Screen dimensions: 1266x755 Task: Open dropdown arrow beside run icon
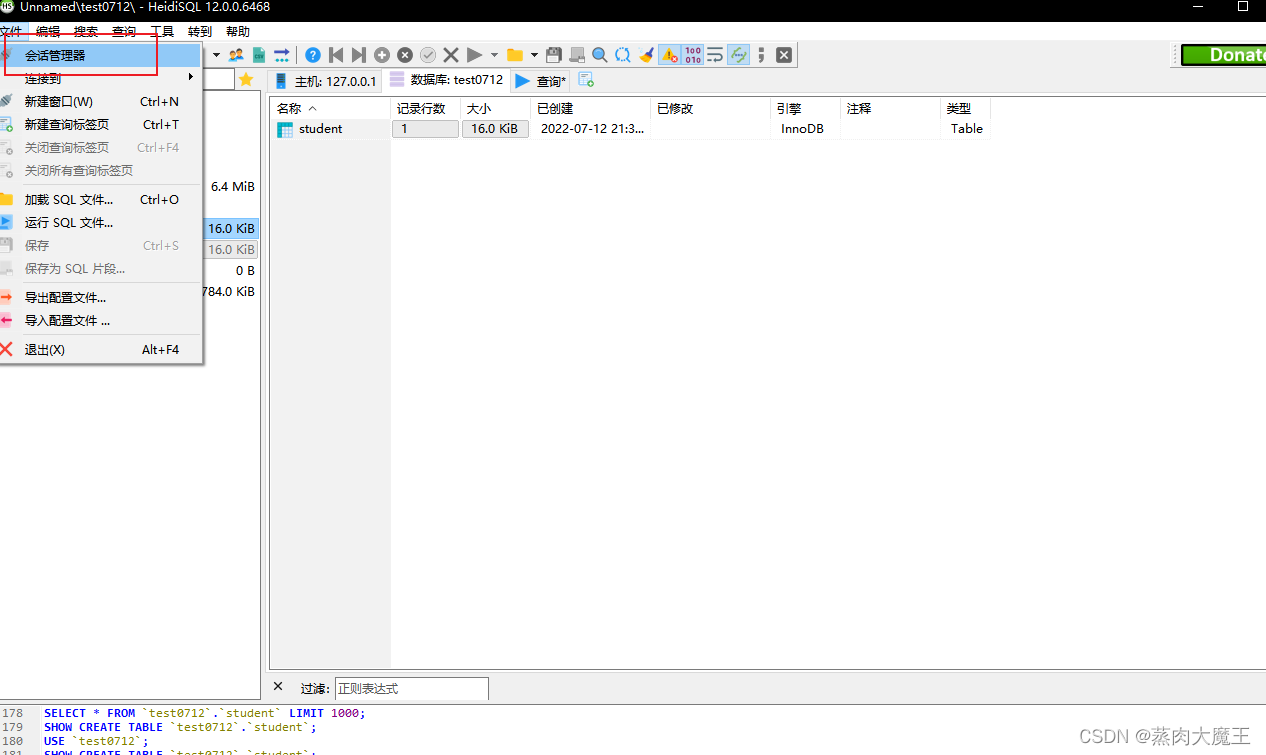(x=494, y=55)
